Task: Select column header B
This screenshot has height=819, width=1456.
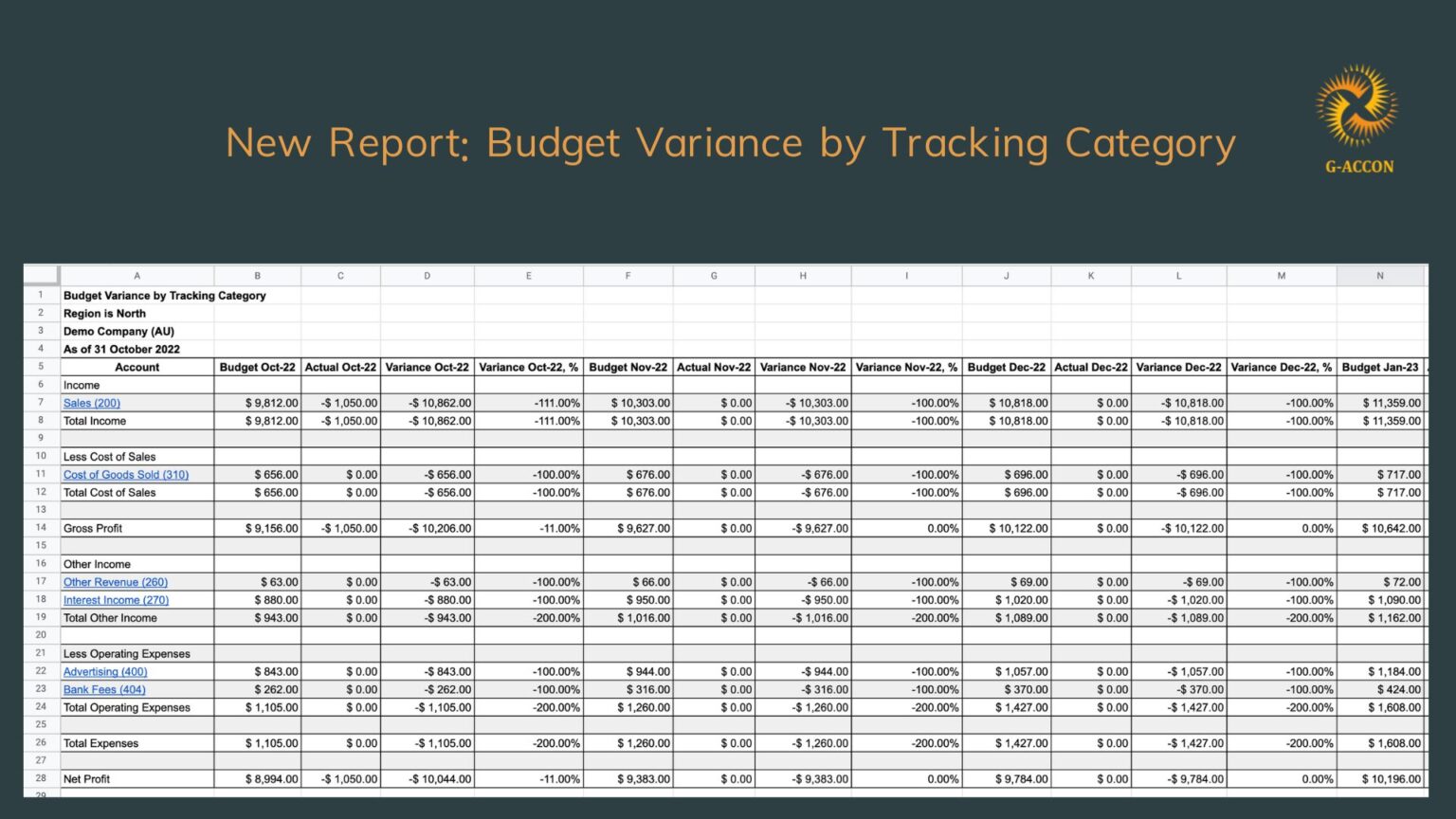Action: (x=257, y=275)
